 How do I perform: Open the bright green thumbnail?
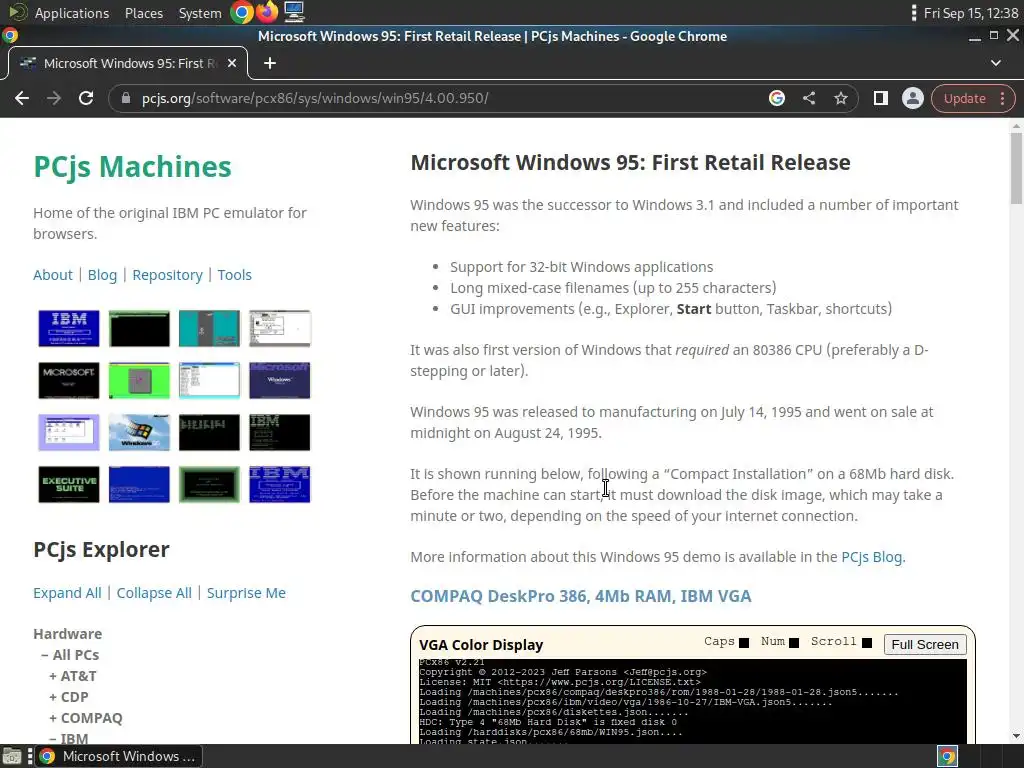[139, 380]
